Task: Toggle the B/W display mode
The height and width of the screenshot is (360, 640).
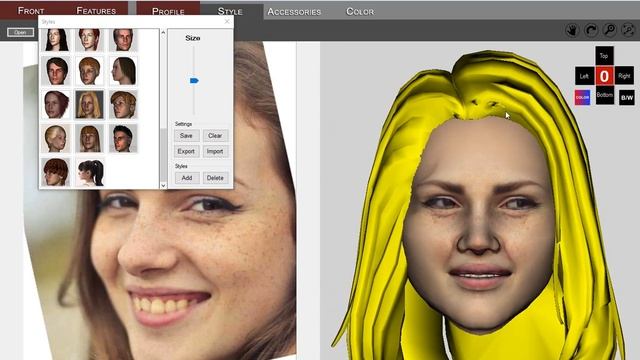Action: [x=627, y=98]
